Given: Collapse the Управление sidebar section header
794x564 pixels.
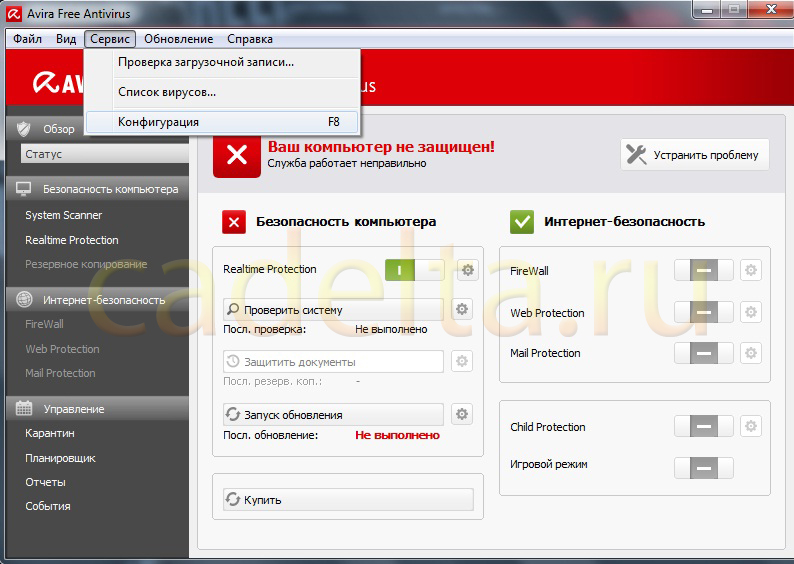Looking at the screenshot, I should (x=98, y=409).
